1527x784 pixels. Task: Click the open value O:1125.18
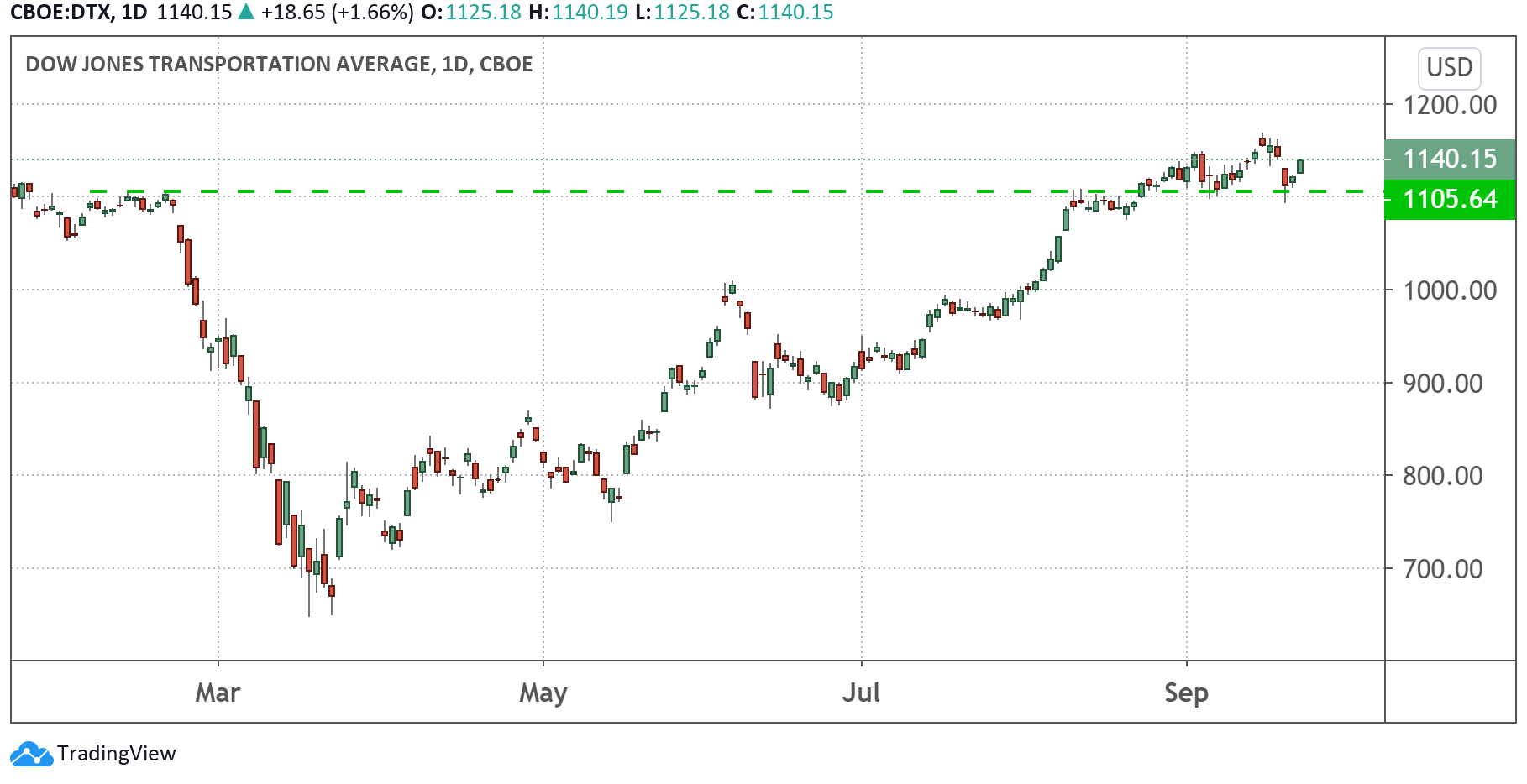[x=471, y=13]
